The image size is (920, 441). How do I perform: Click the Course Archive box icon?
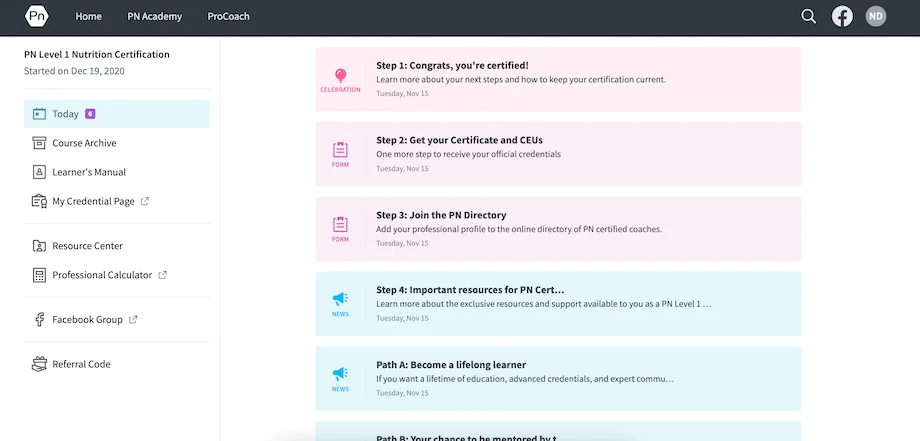pos(39,143)
